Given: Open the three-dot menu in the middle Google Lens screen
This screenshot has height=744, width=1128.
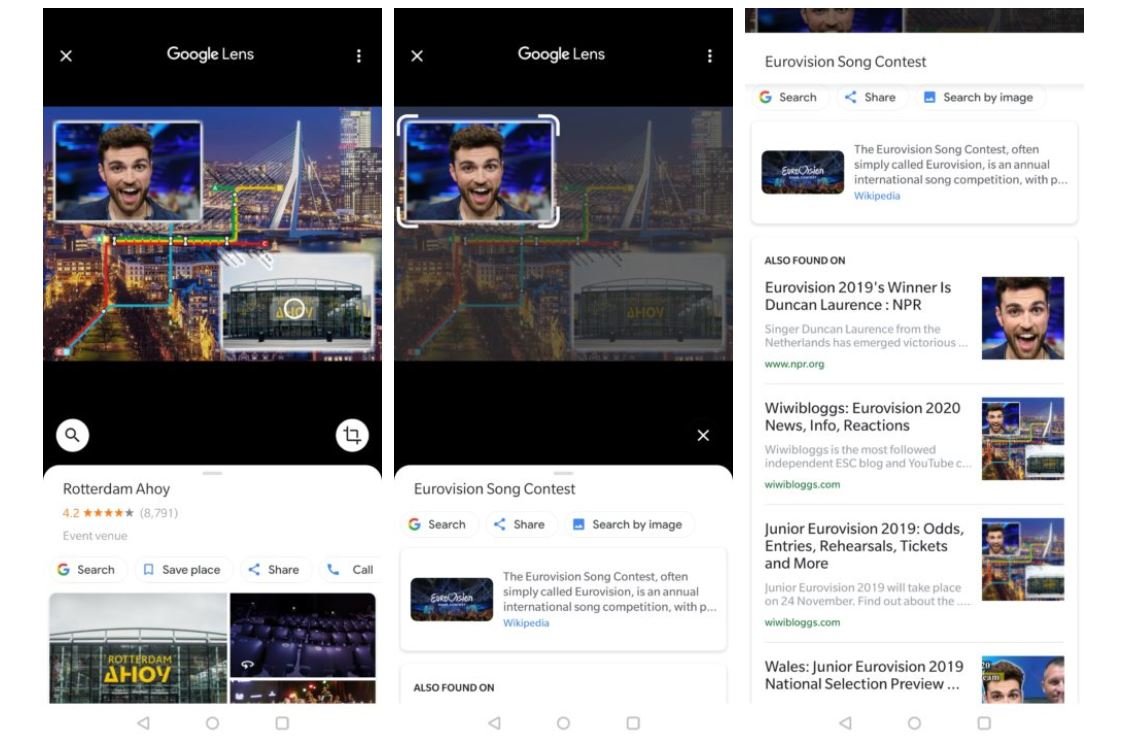Looking at the screenshot, I should coord(710,56).
